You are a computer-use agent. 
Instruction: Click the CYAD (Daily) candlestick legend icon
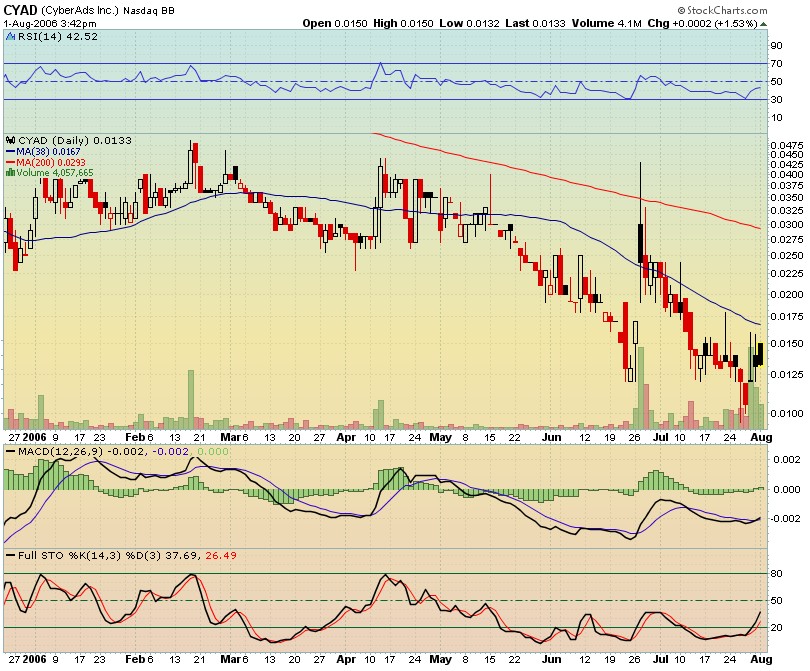10,141
